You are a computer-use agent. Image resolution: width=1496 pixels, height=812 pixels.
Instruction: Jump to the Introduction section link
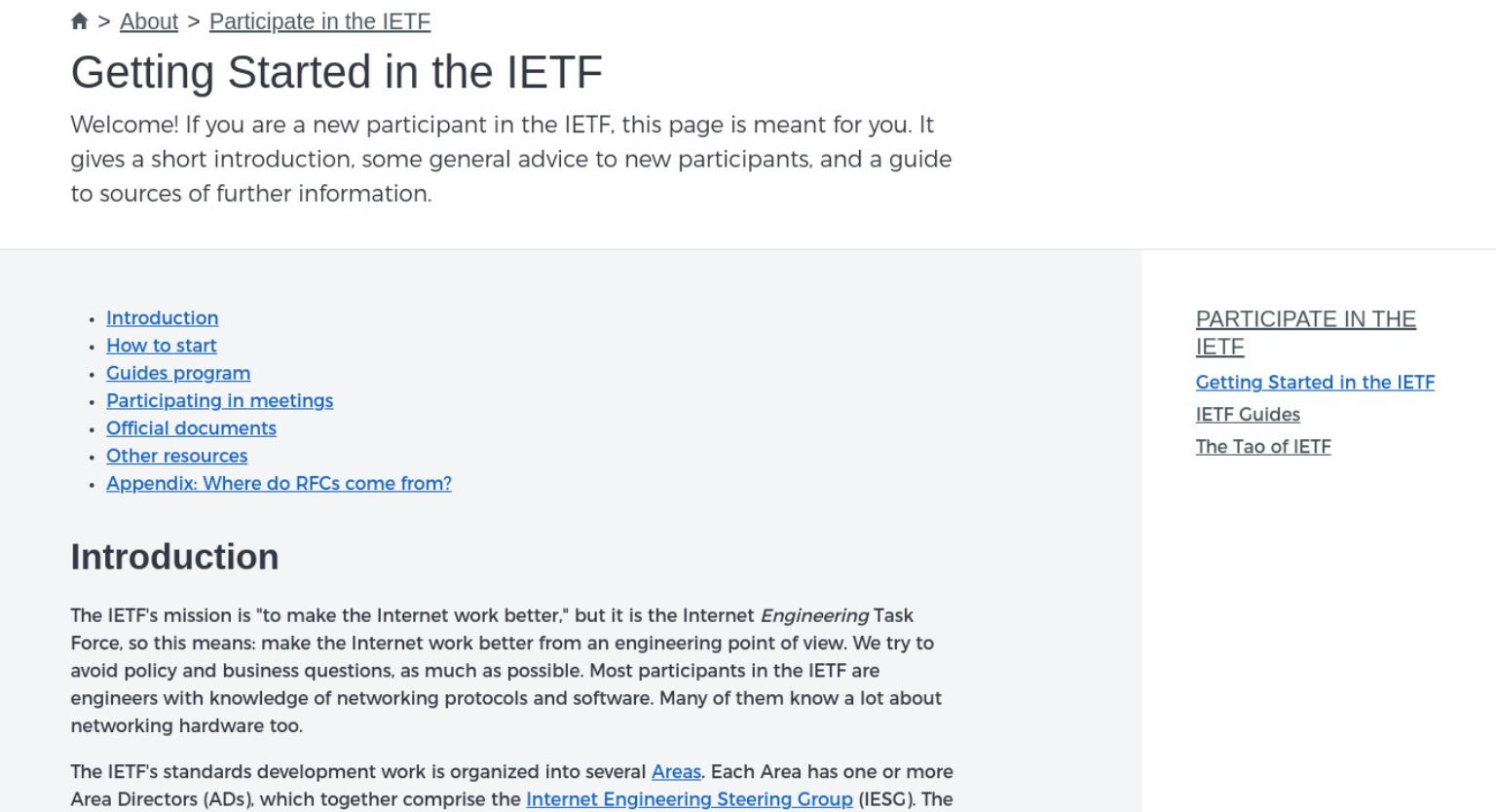click(x=162, y=318)
